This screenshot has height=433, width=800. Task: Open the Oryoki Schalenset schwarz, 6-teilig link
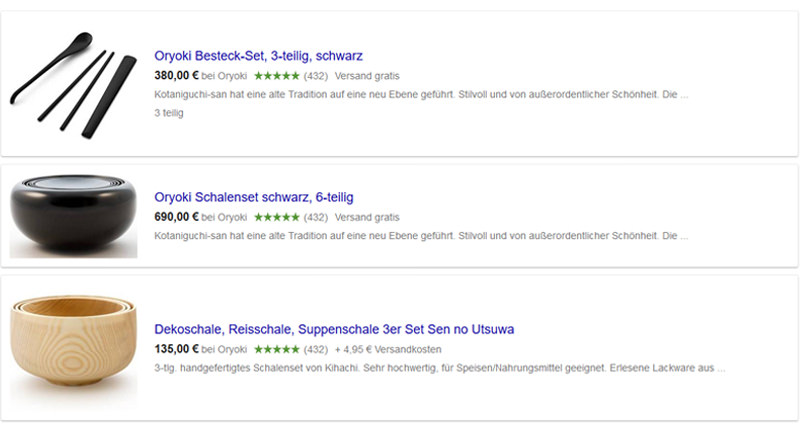(254, 197)
